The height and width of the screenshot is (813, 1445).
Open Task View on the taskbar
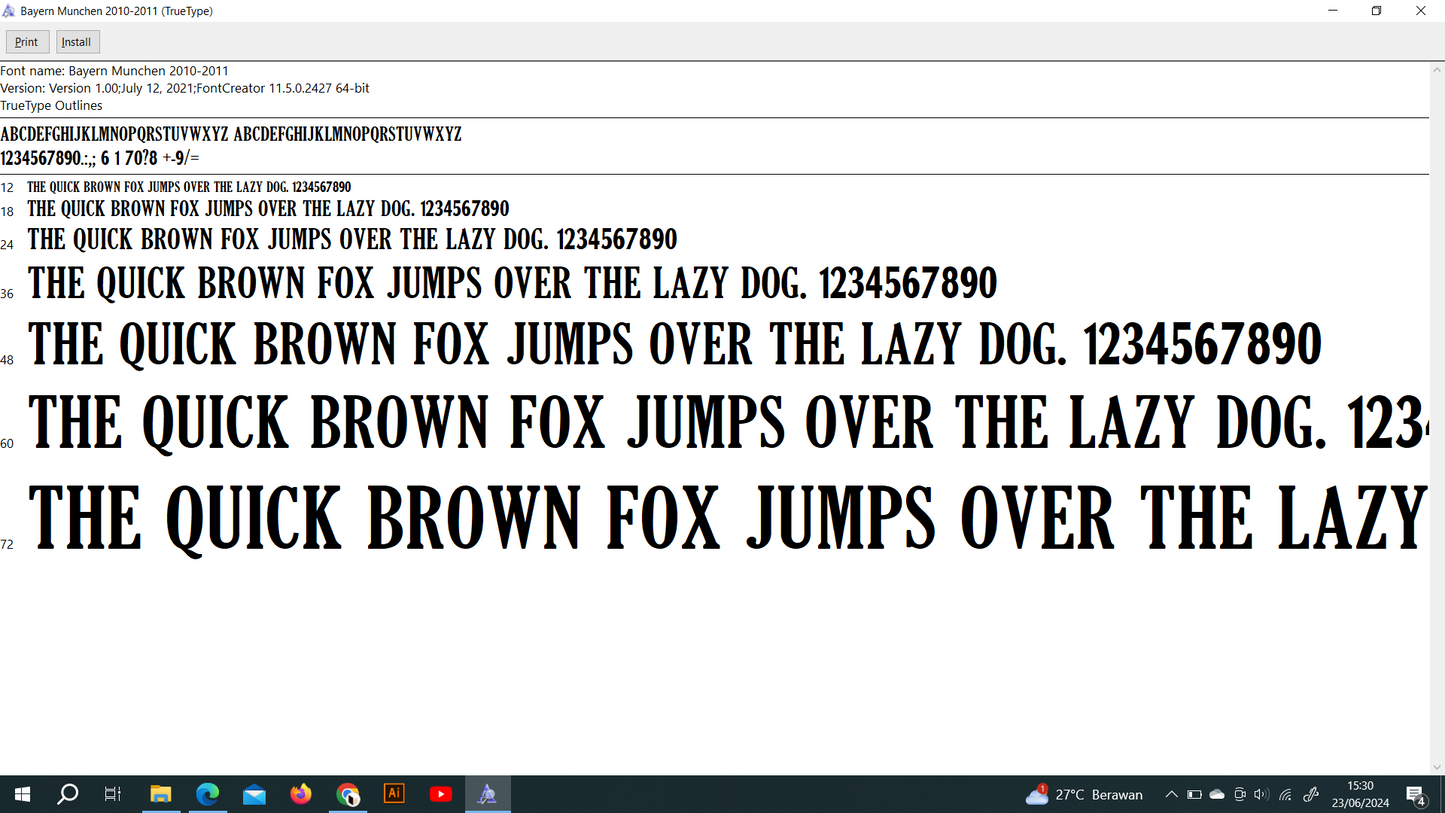tap(113, 794)
